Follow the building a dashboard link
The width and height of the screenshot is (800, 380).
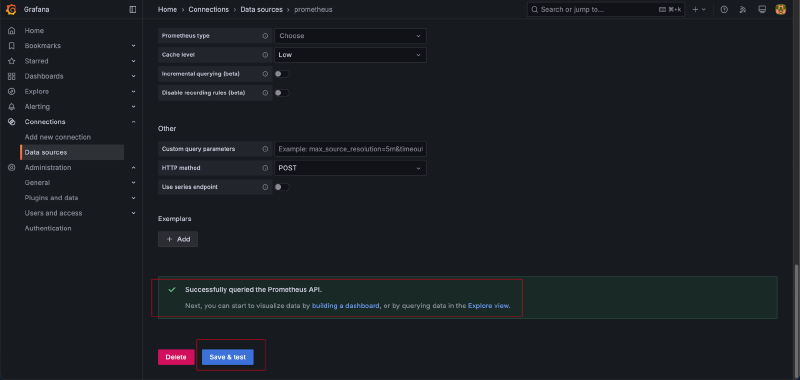[345, 306]
